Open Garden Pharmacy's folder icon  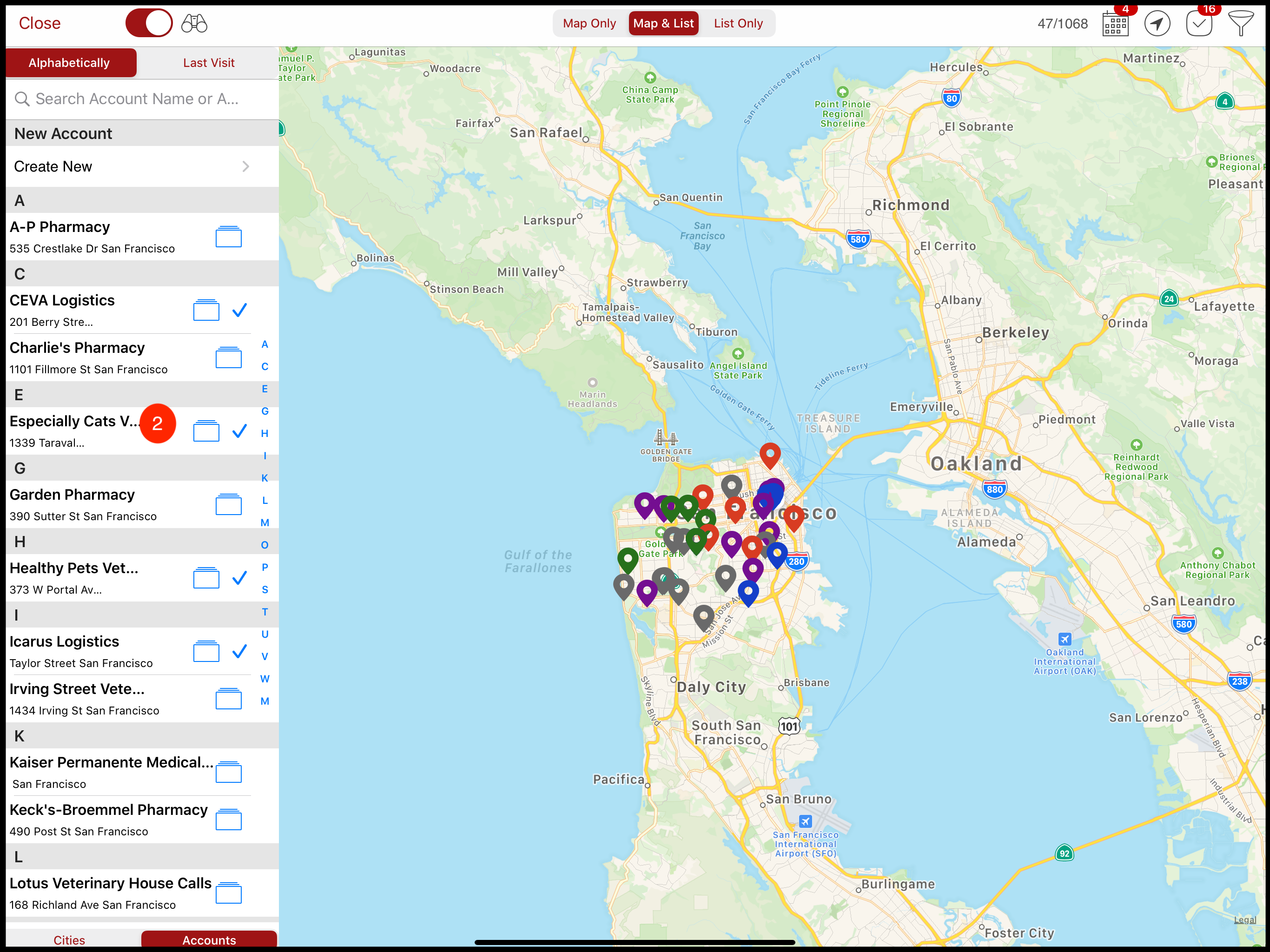[x=229, y=504]
